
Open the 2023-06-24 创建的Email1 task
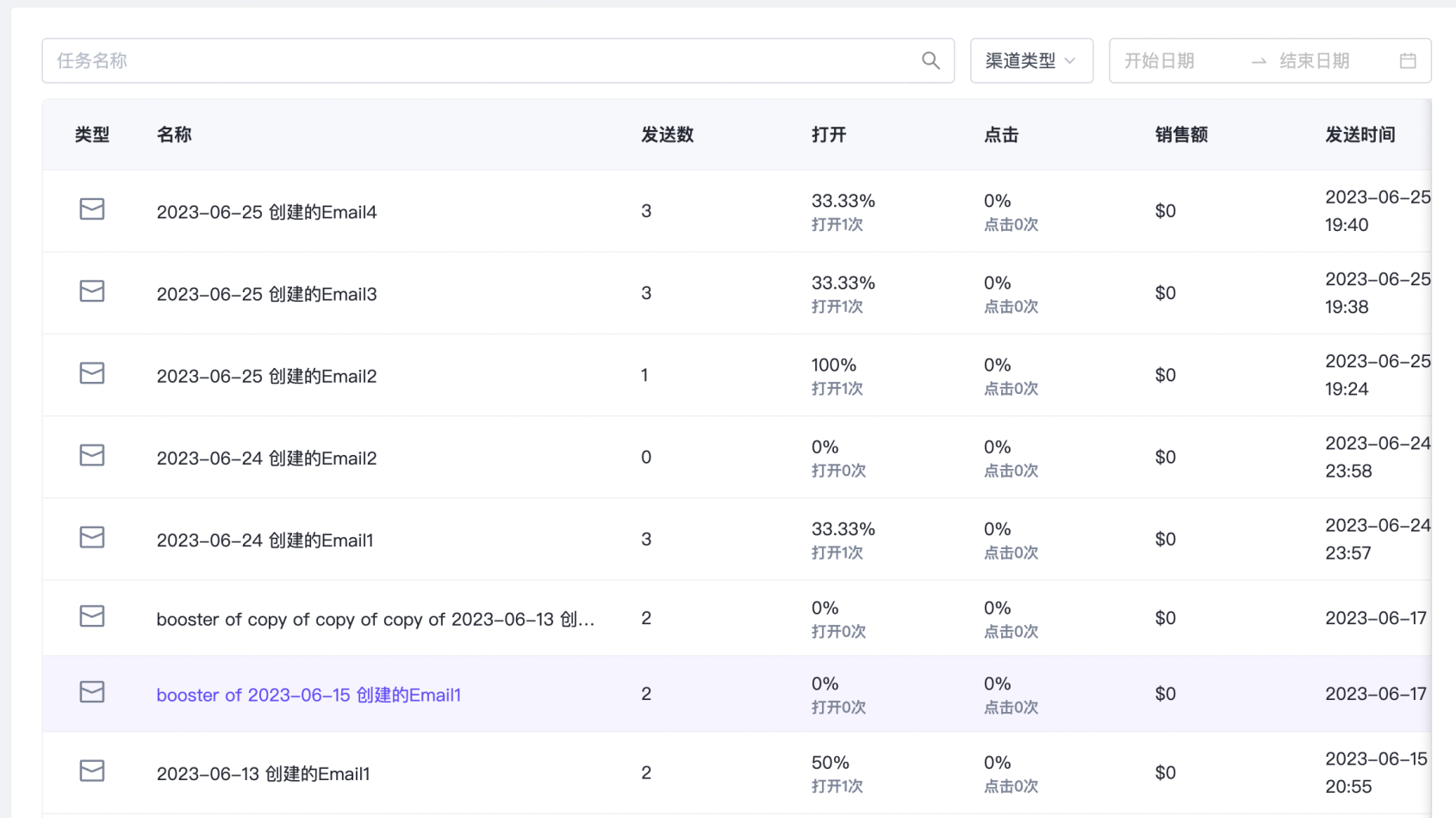tap(264, 540)
